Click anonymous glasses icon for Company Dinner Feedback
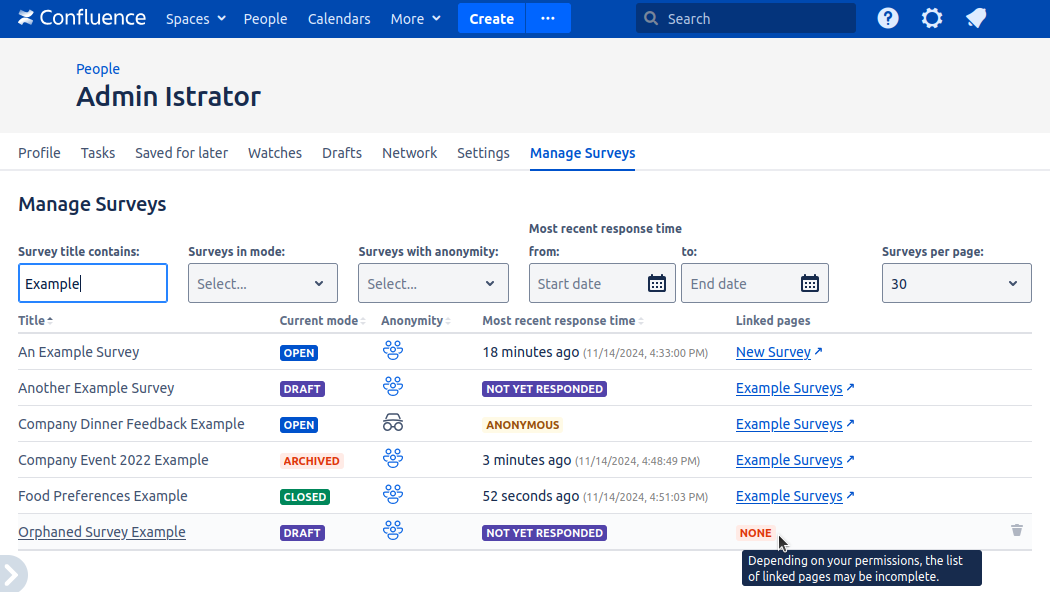Viewport: 1050px width, 592px height. pyautogui.click(x=393, y=423)
